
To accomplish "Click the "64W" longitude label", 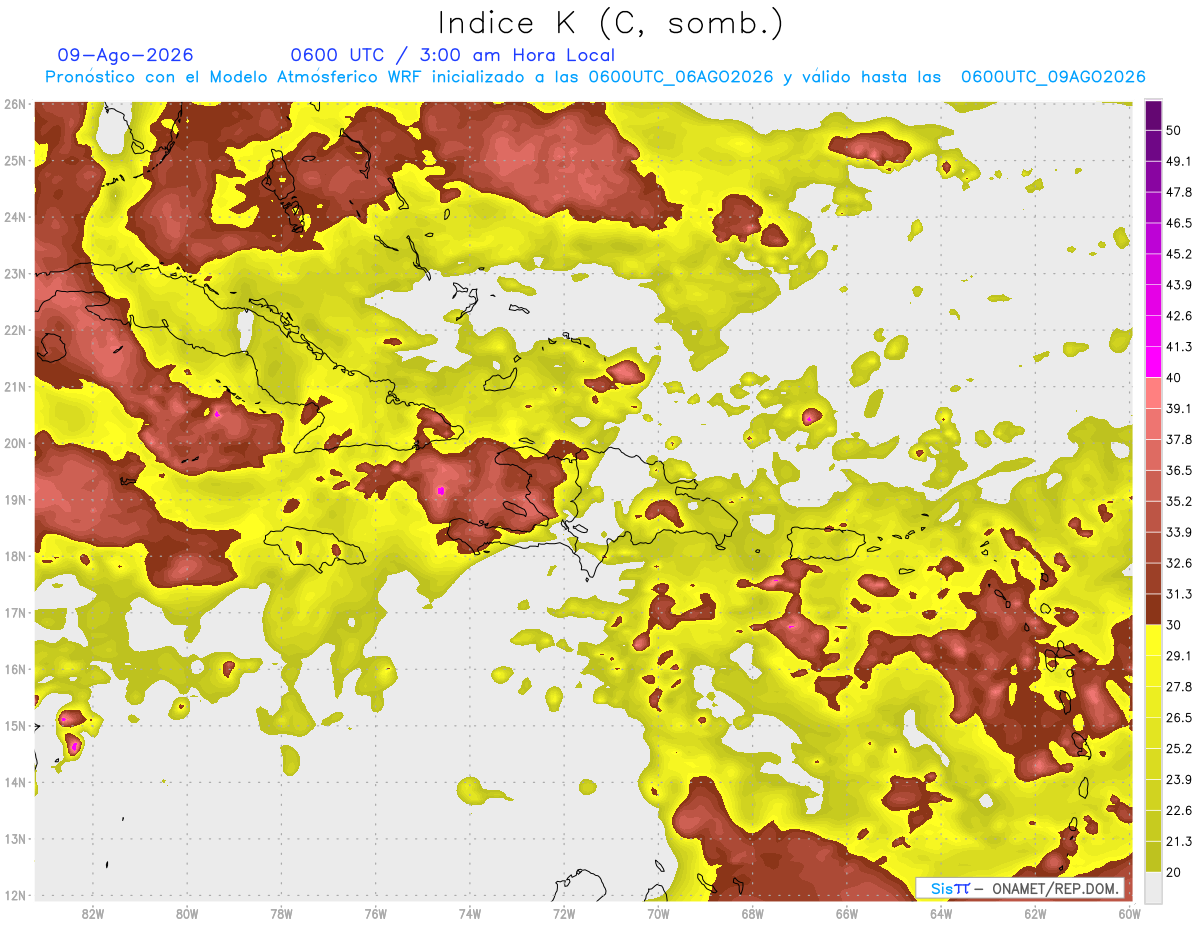I will point(941,914).
